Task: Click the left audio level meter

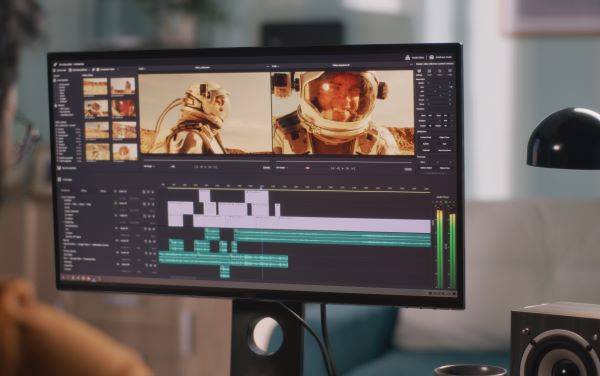Action: click(x=439, y=249)
